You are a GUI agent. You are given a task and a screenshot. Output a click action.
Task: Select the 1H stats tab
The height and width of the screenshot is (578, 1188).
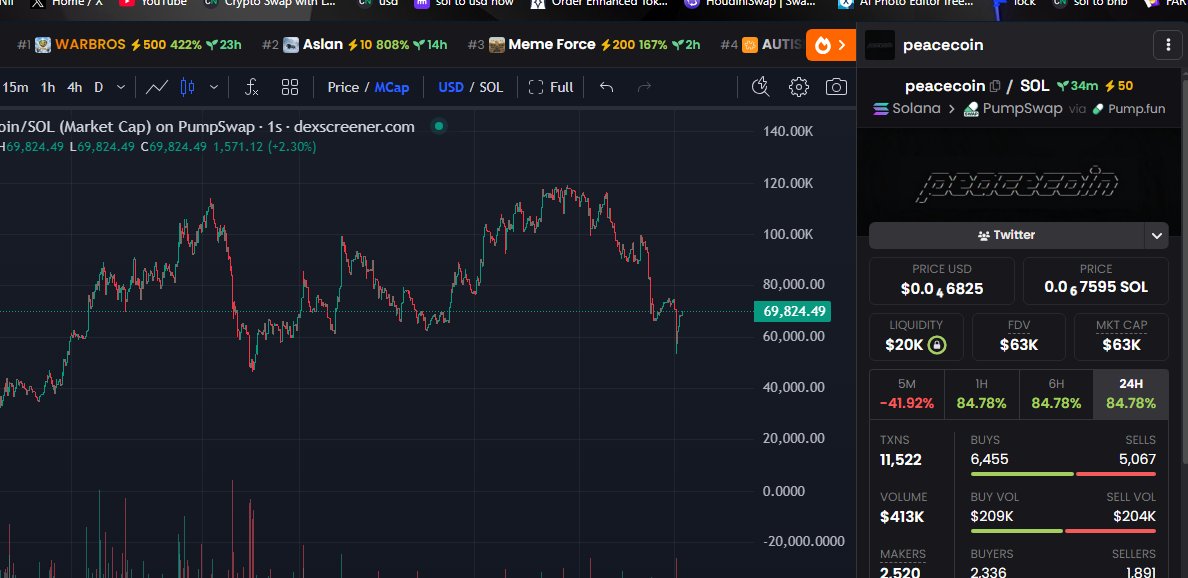coord(981,394)
